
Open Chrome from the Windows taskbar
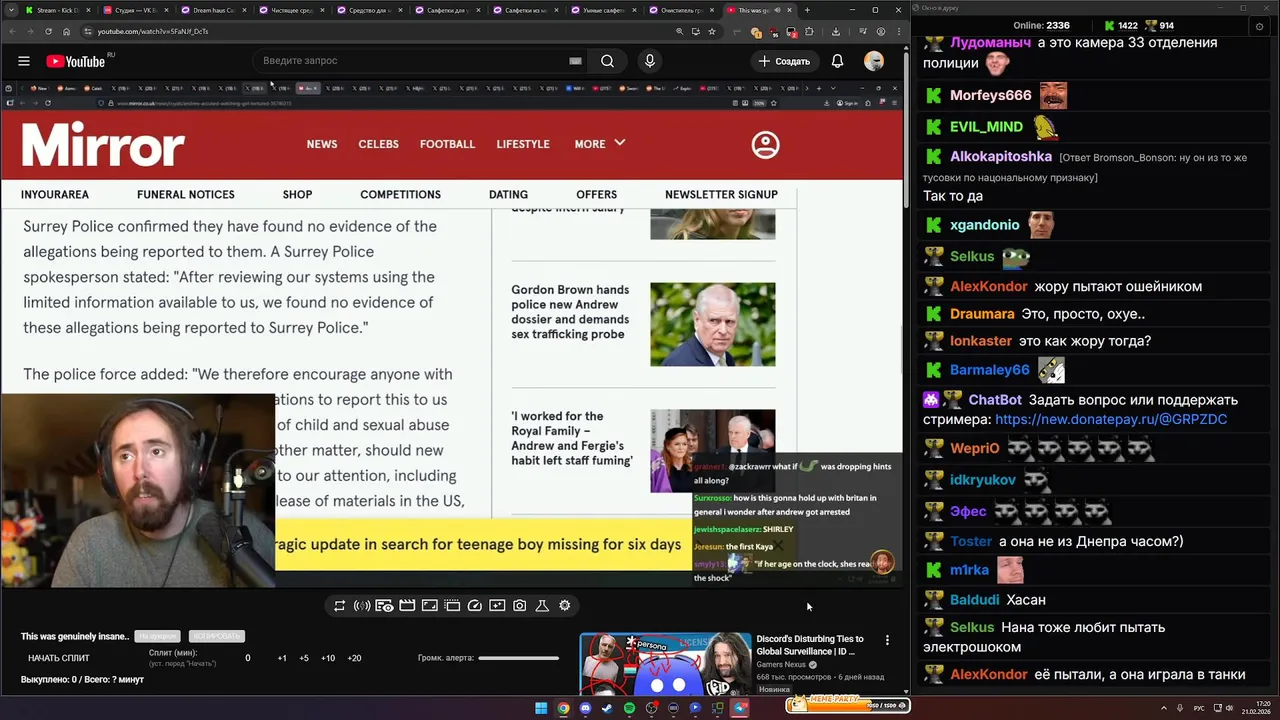pos(563,708)
